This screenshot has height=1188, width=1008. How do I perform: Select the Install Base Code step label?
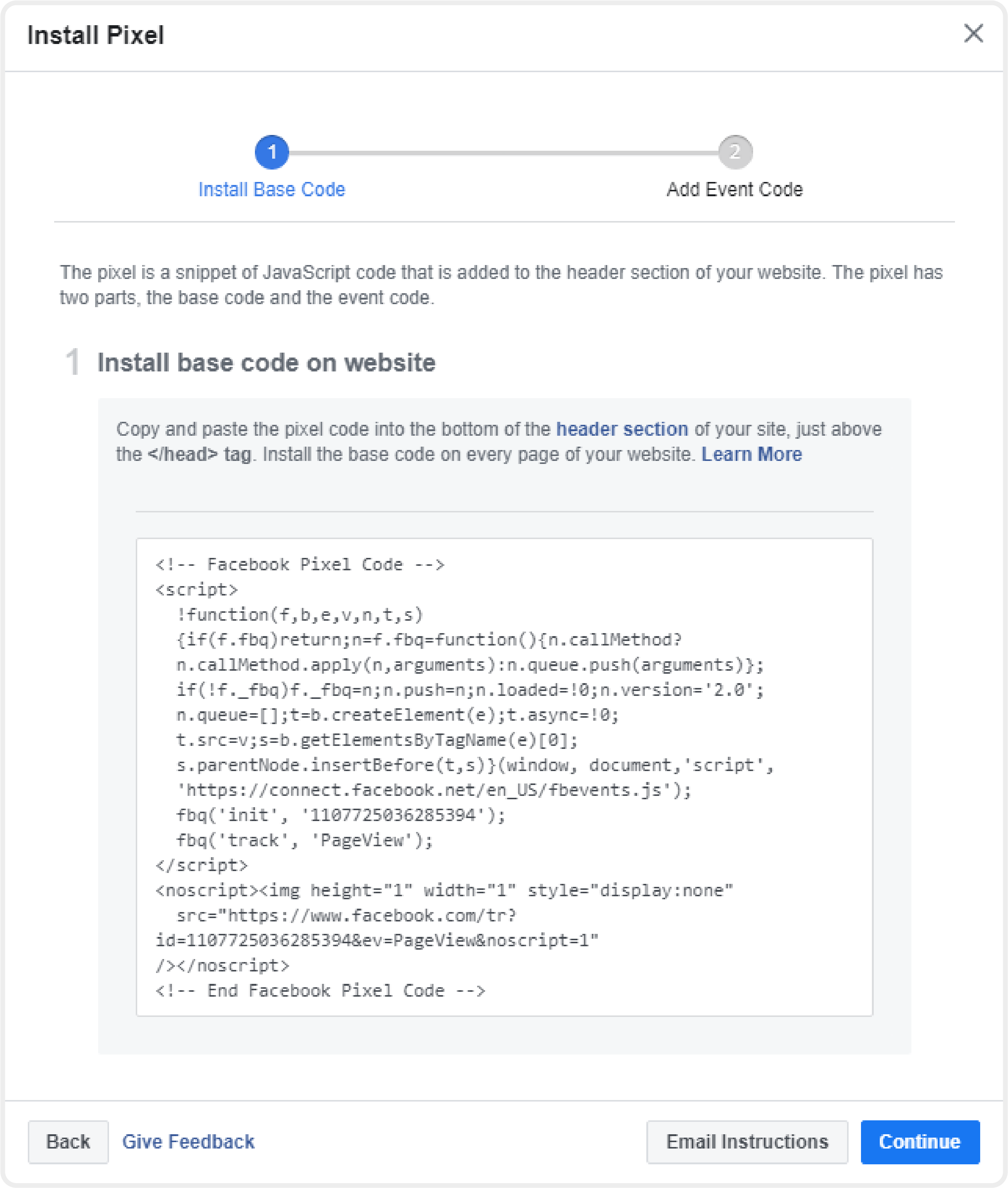point(271,189)
